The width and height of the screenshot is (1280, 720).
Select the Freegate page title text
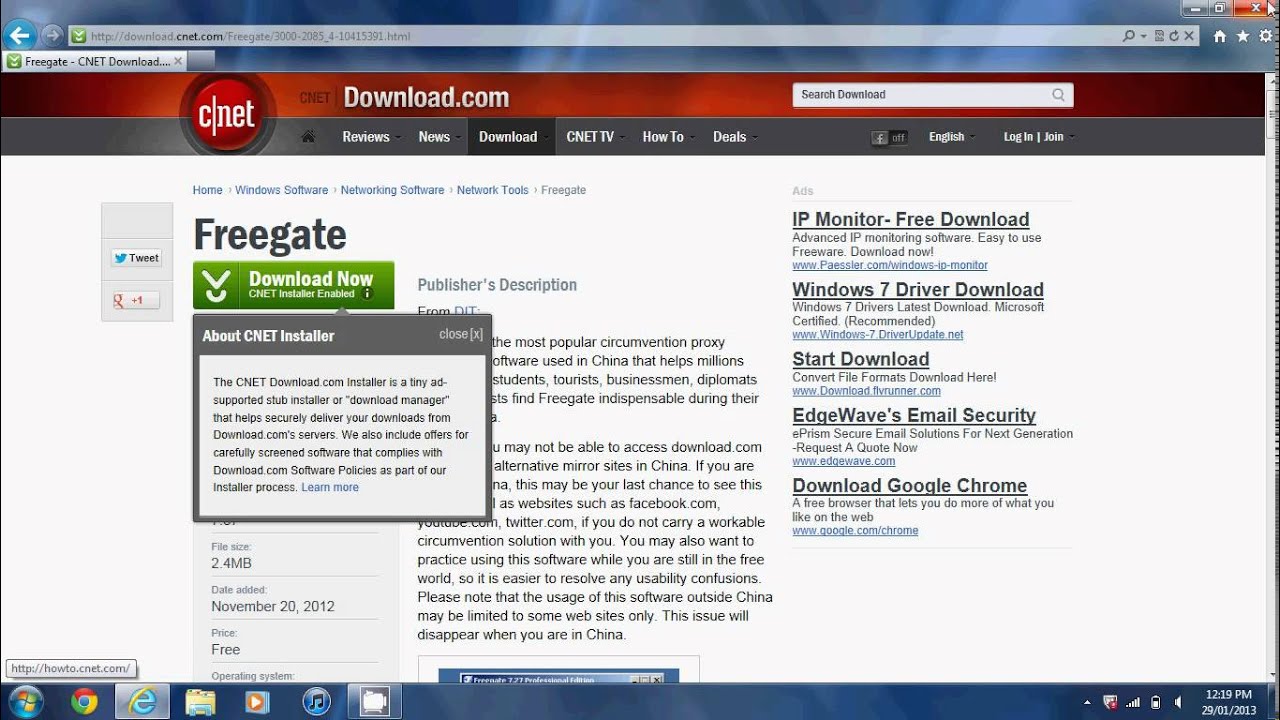point(270,235)
